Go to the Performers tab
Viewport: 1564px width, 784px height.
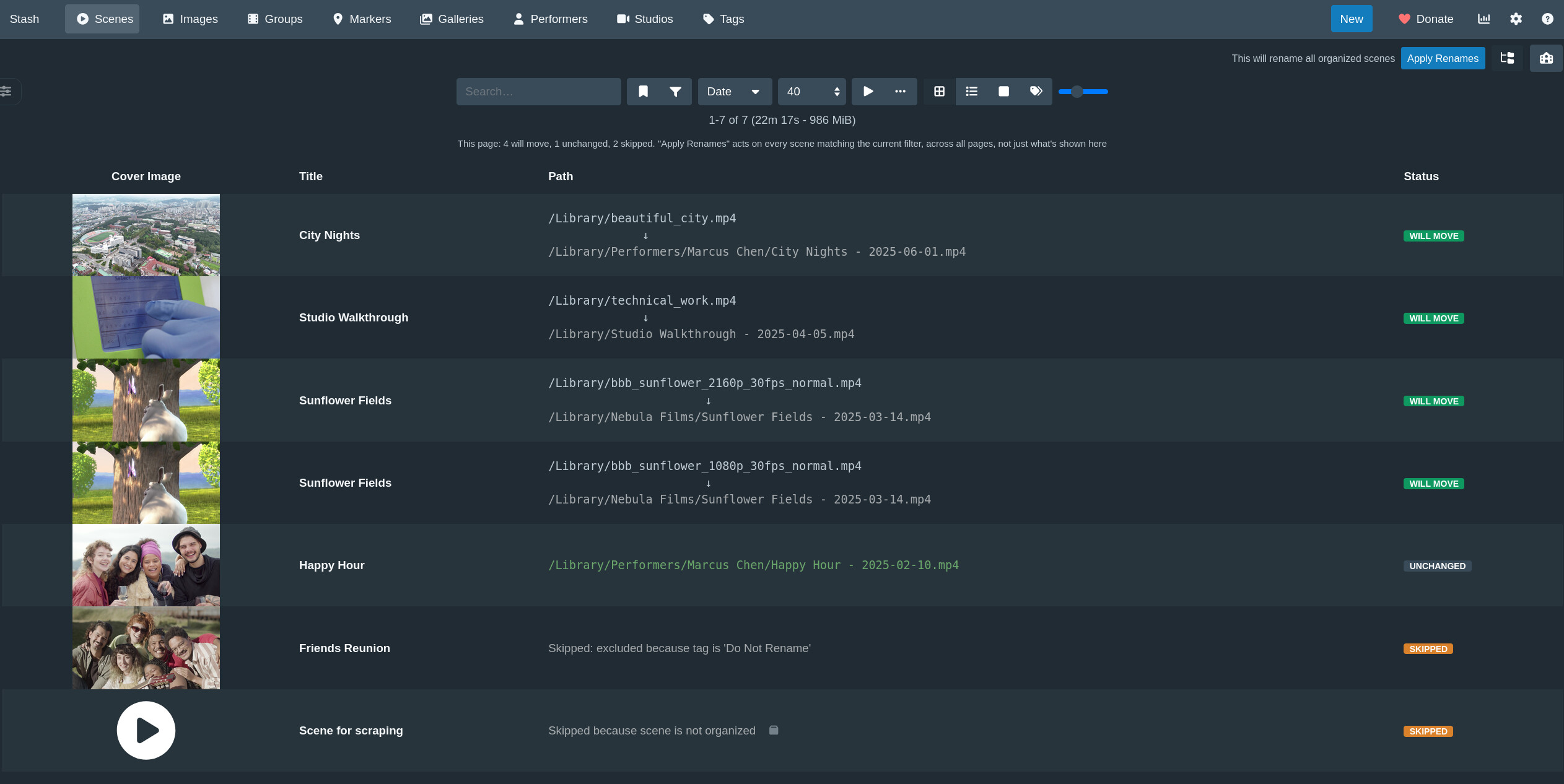[x=551, y=19]
